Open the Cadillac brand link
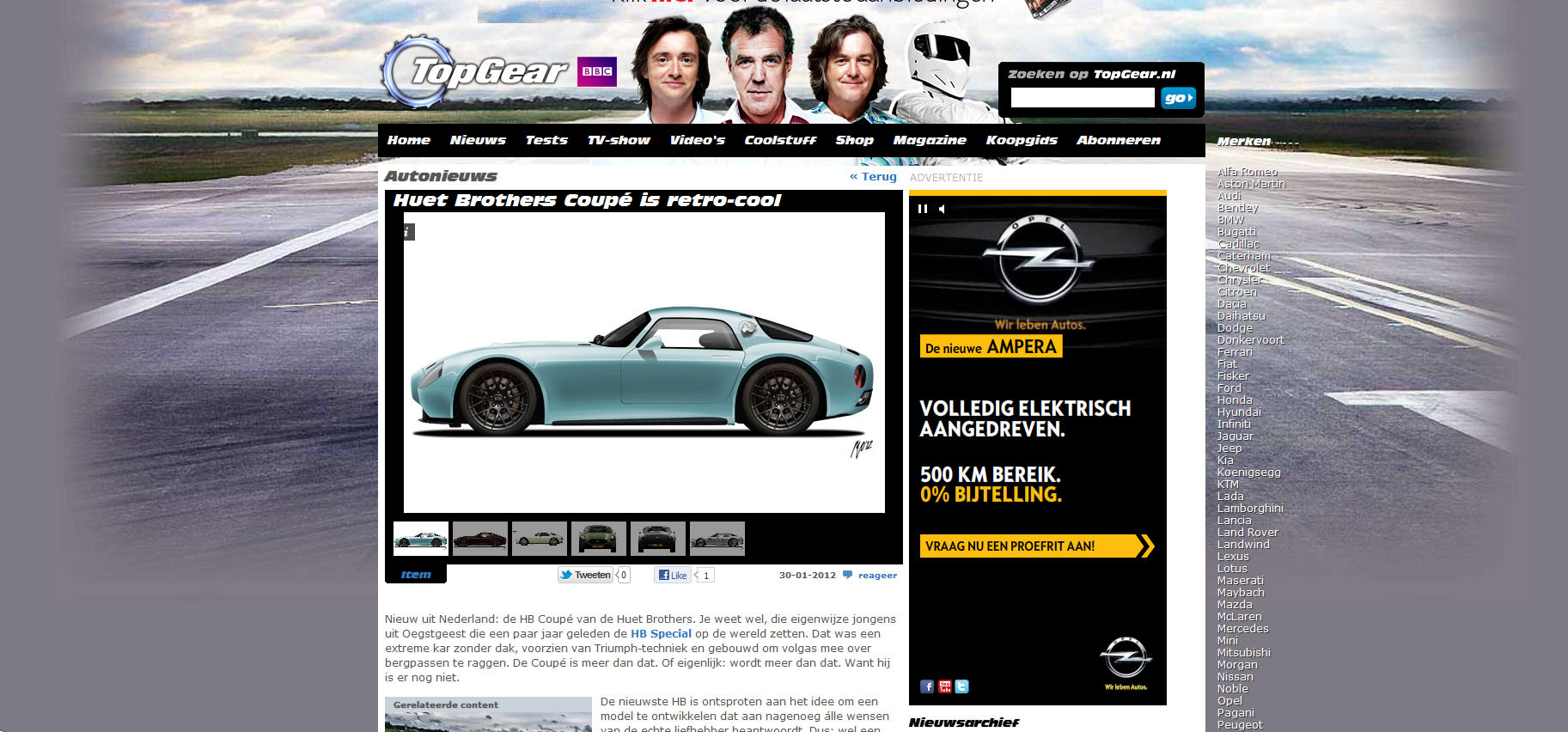Image resolution: width=1568 pixels, height=732 pixels. click(x=1238, y=244)
